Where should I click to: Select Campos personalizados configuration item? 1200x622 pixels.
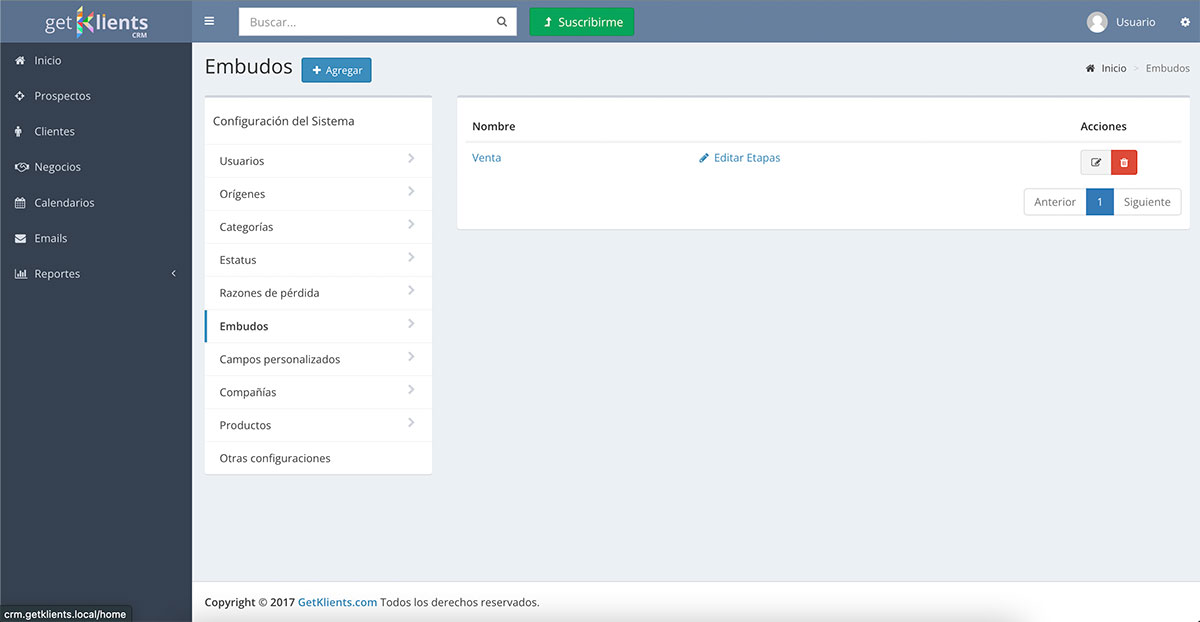point(280,359)
